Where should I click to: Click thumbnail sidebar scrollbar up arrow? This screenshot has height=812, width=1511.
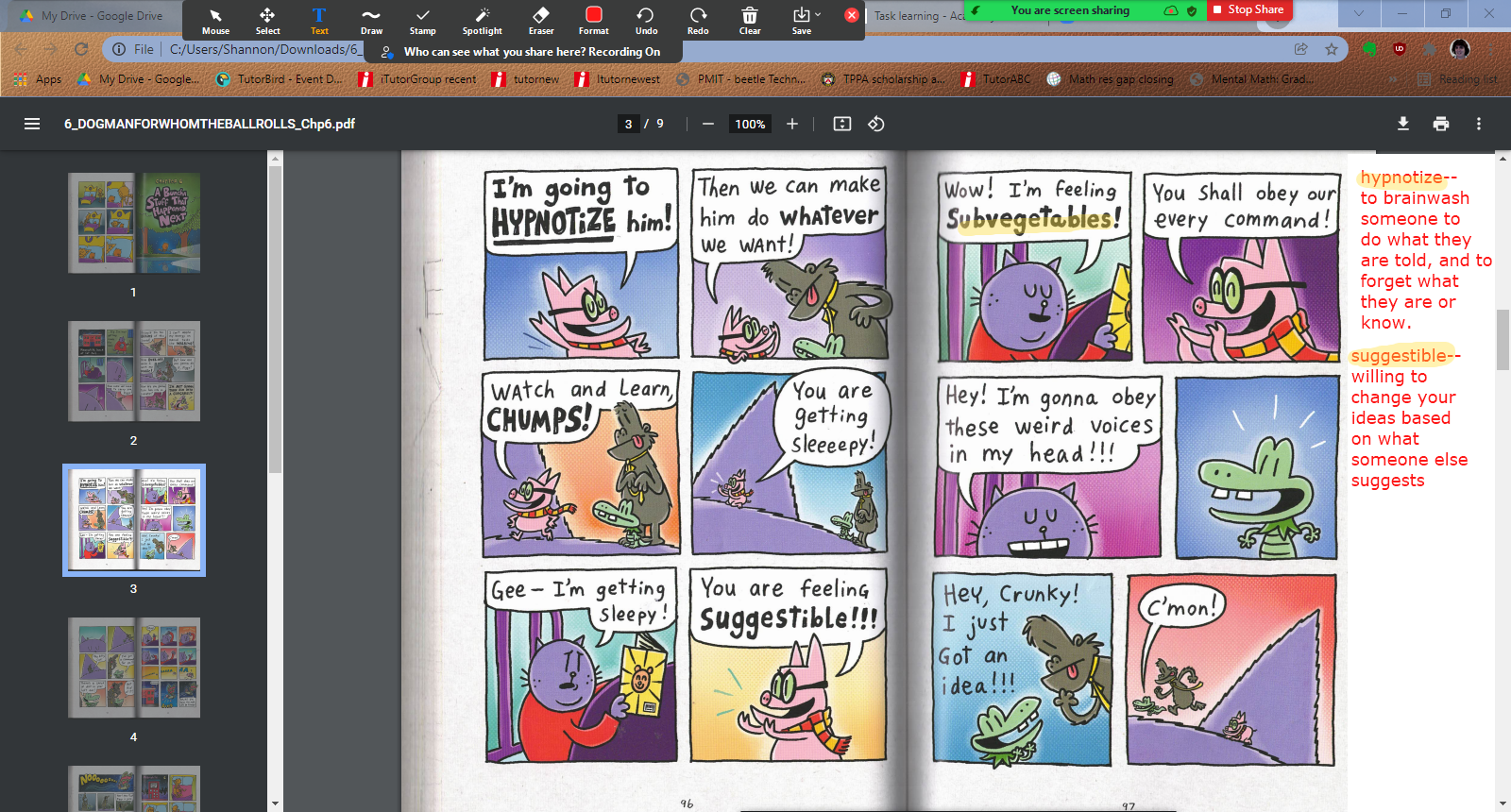click(275, 160)
